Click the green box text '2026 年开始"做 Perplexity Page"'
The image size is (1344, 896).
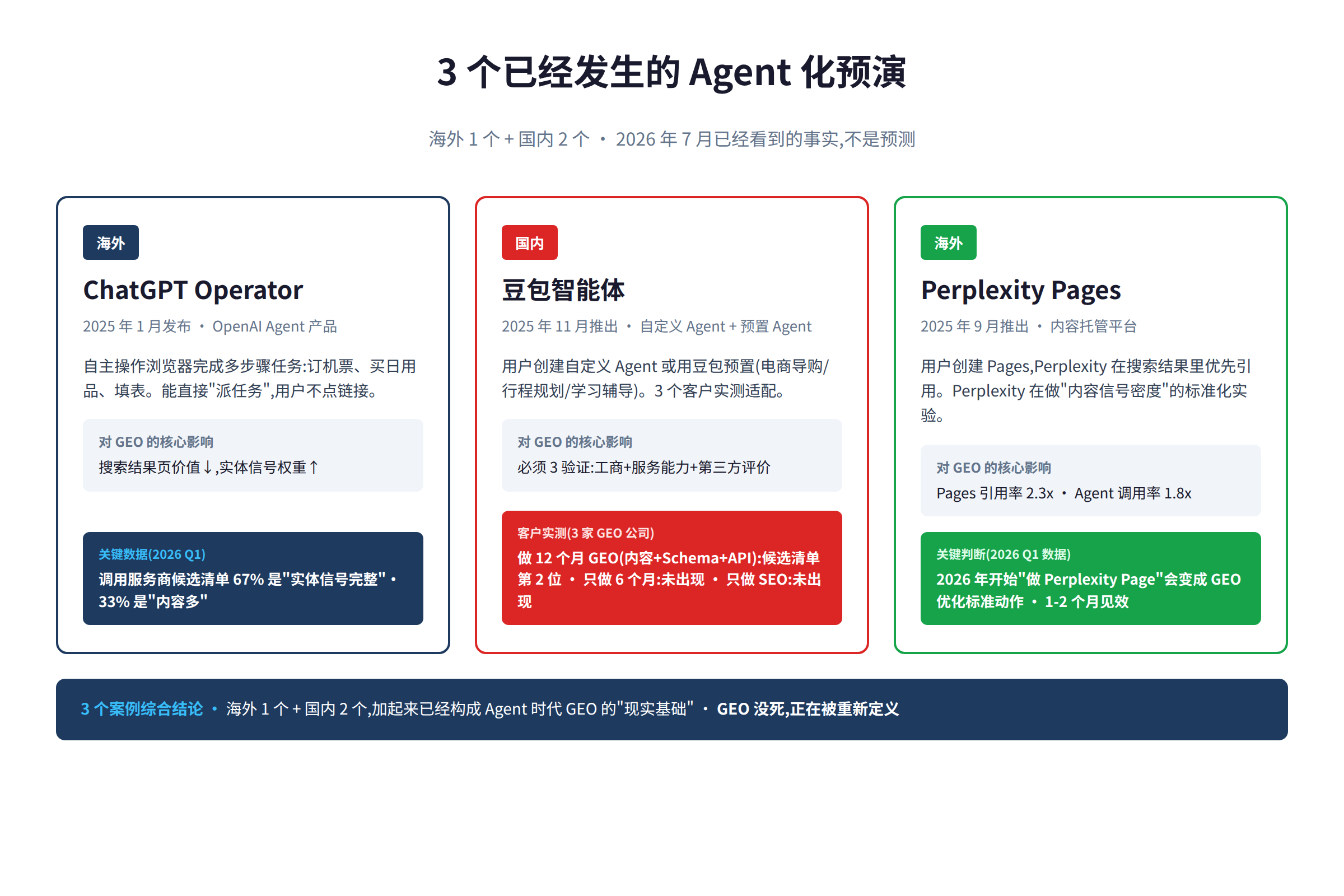click(x=1089, y=590)
